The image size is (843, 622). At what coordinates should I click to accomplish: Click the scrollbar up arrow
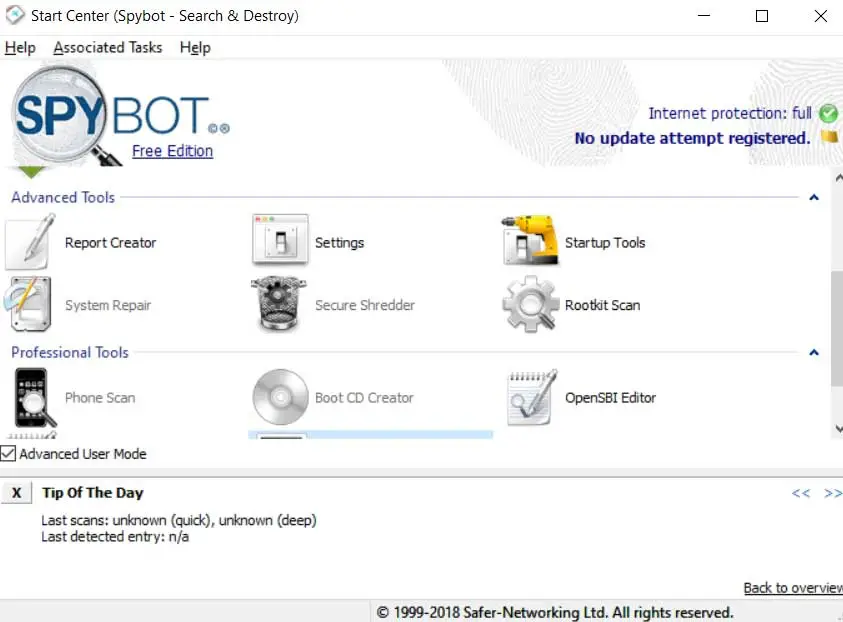[x=838, y=177]
